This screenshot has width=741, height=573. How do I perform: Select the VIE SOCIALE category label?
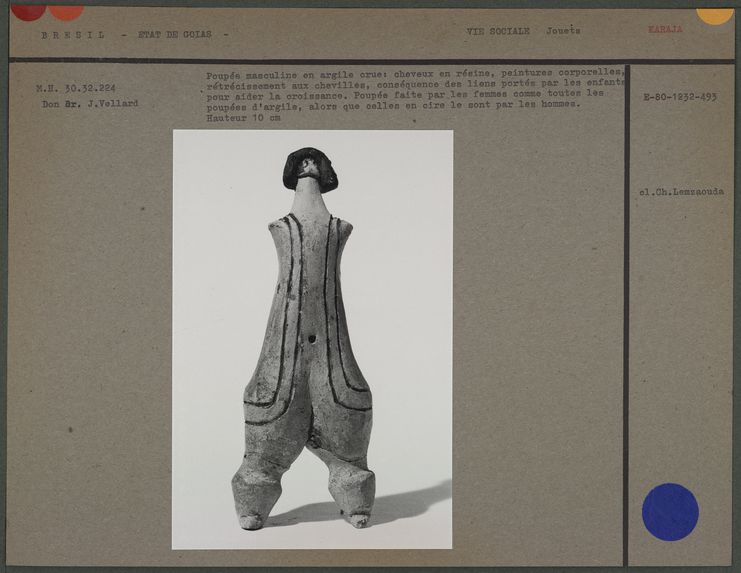(x=497, y=31)
